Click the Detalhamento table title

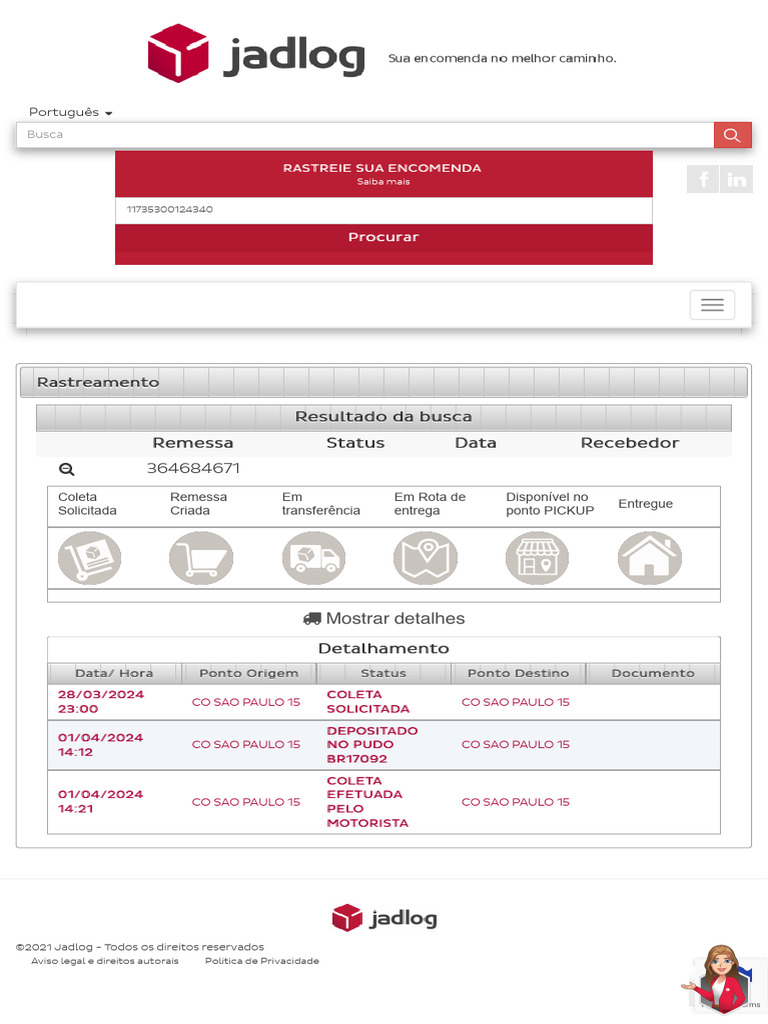click(x=383, y=648)
